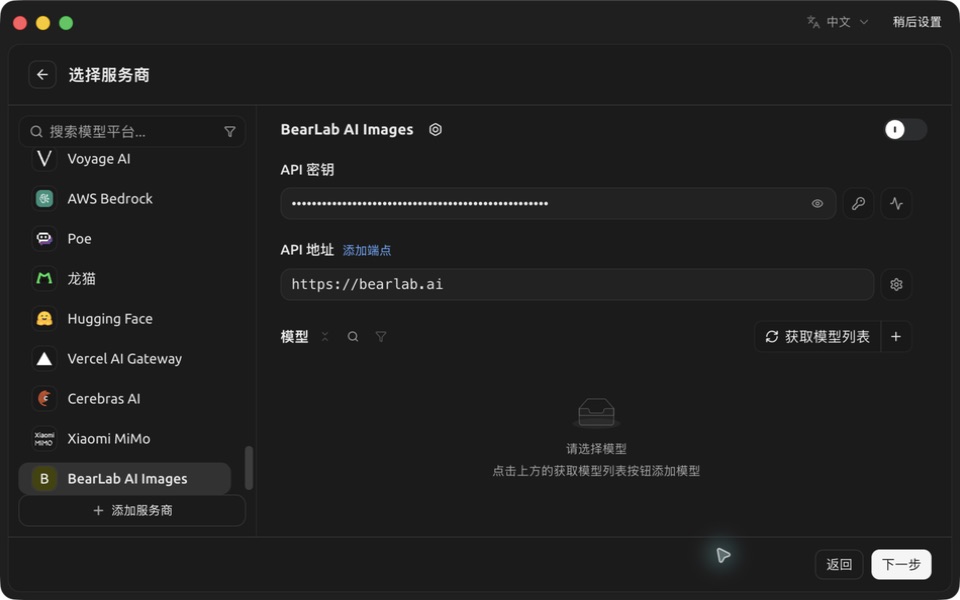Focus the 搜索模型平台 search field

point(132,132)
